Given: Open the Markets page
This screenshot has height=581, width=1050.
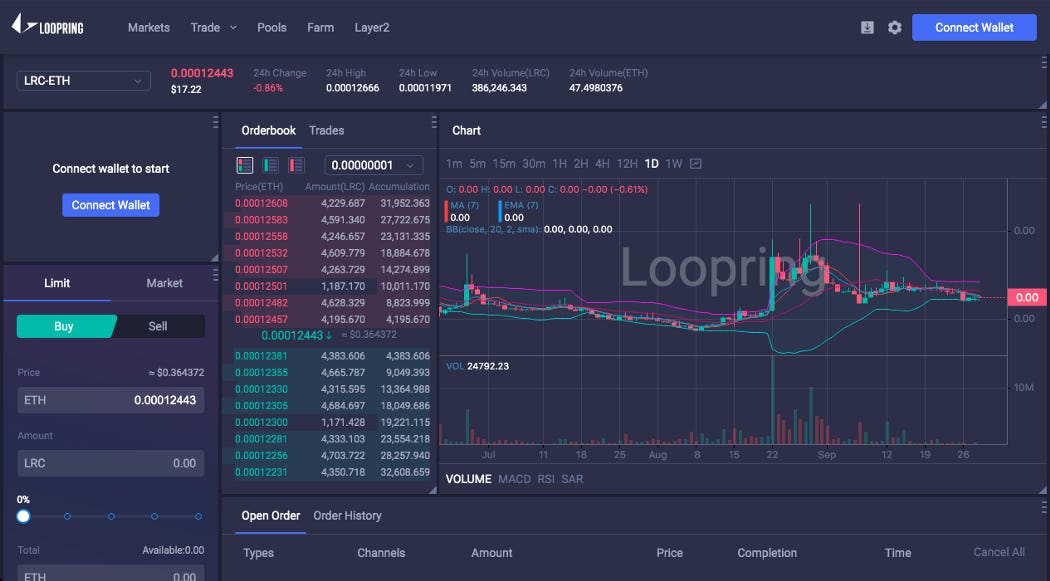Looking at the screenshot, I should coord(149,27).
